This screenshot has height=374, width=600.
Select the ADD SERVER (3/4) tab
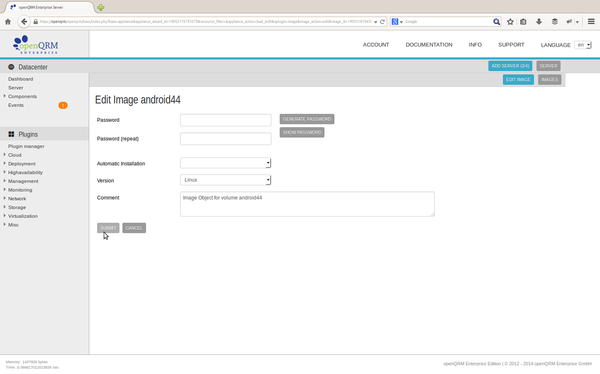coord(510,66)
